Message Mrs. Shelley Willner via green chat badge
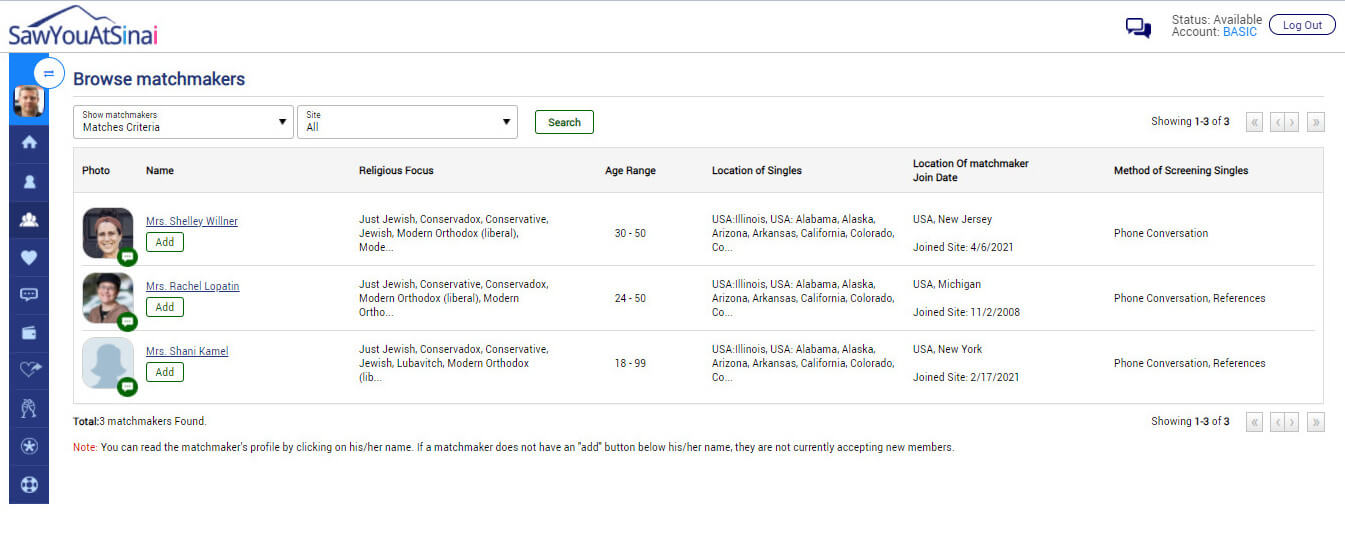Viewport: 1345px width, 551px height. click(x=127, y=257)
